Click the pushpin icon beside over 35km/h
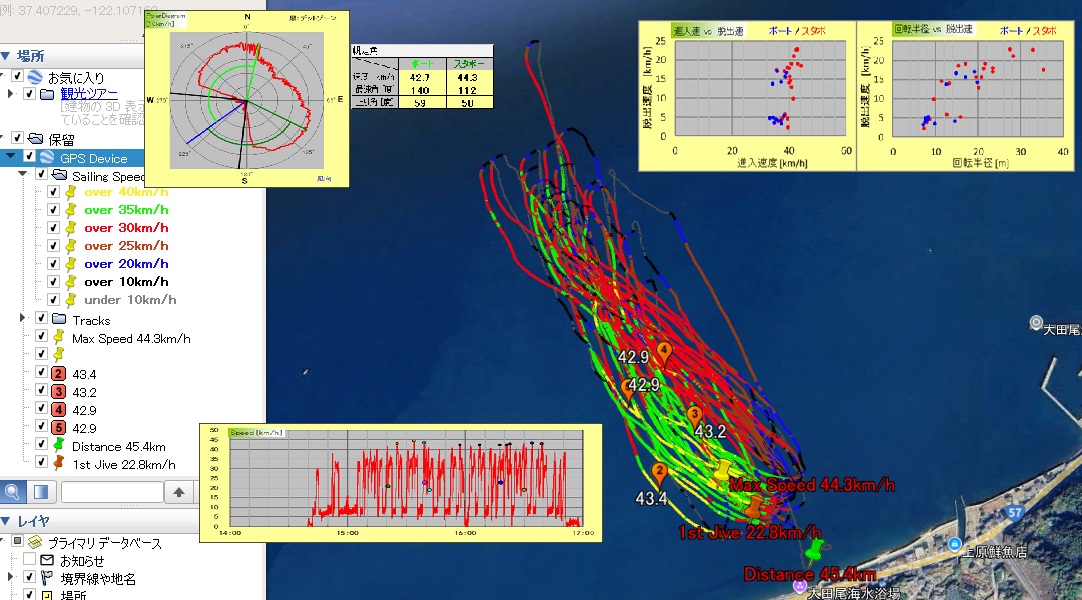This screenshot has height=600, width=1082. point(70,210)
